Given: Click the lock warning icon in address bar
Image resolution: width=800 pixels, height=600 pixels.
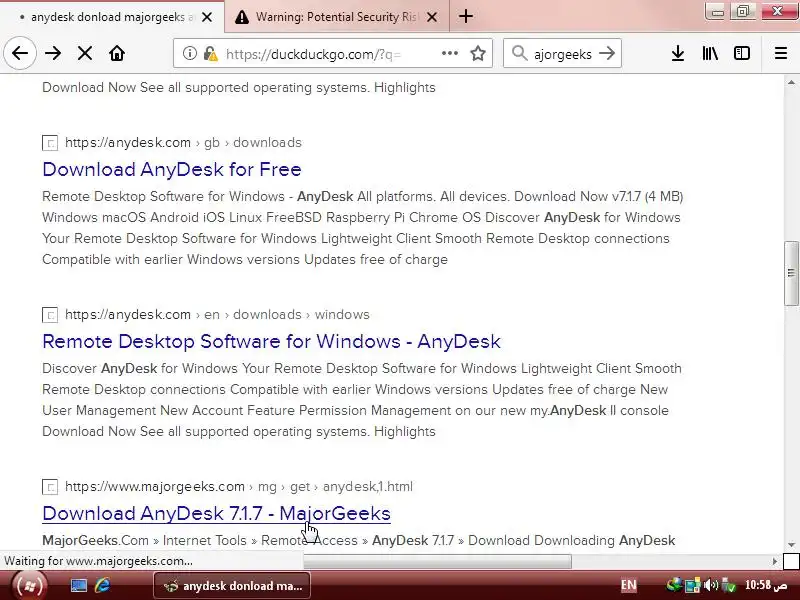Looking at the screenshot, I should click(210, 53).
